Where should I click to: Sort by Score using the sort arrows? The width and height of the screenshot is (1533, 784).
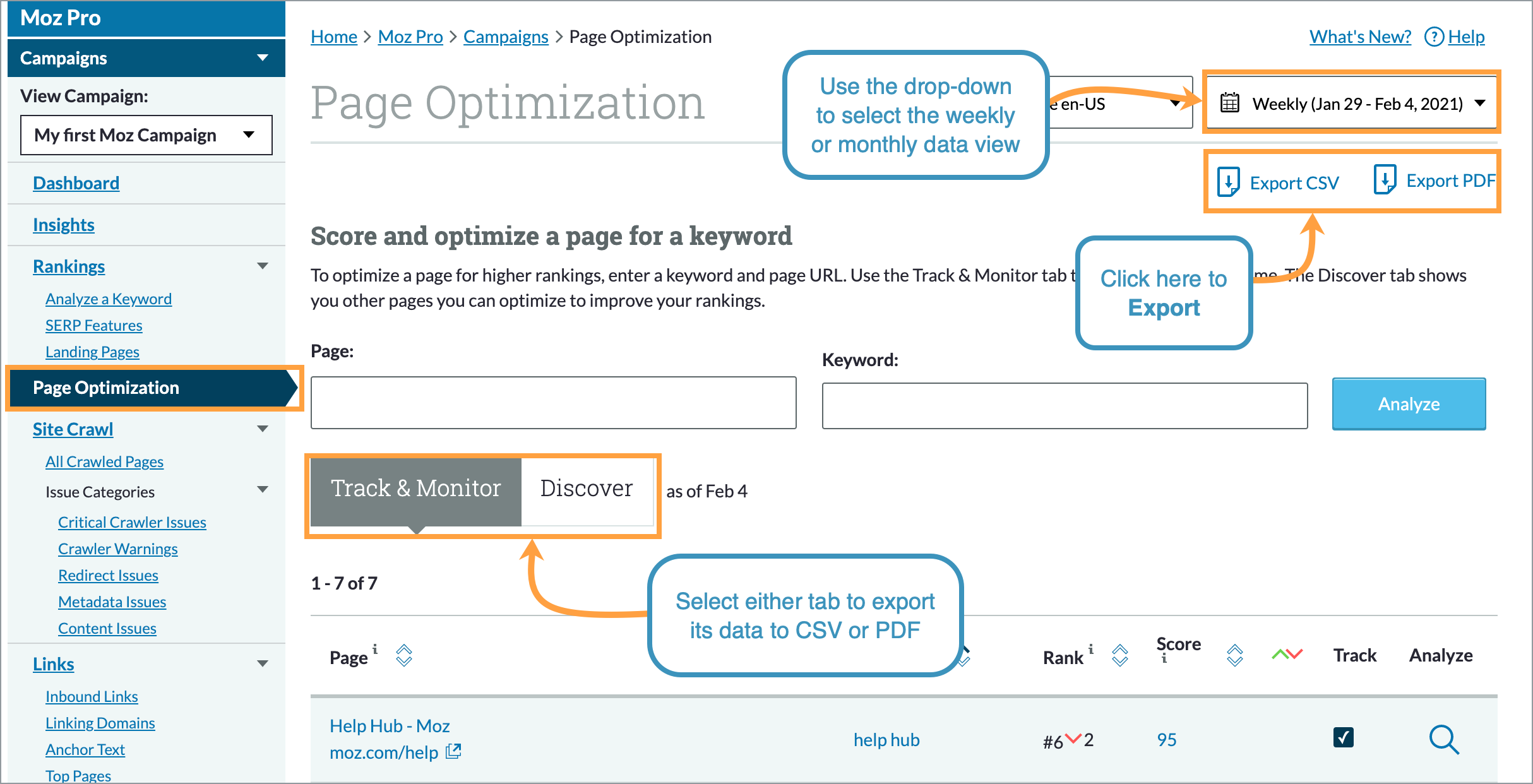[x=1234, y=656]
